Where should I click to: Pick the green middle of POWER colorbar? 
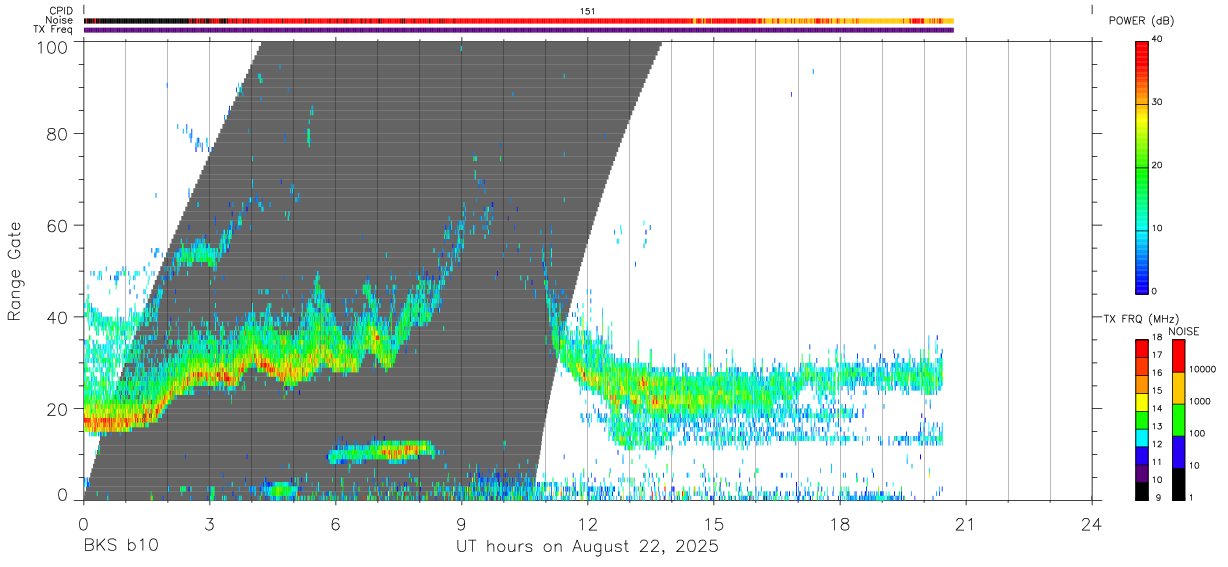[x=1142, y=170]
